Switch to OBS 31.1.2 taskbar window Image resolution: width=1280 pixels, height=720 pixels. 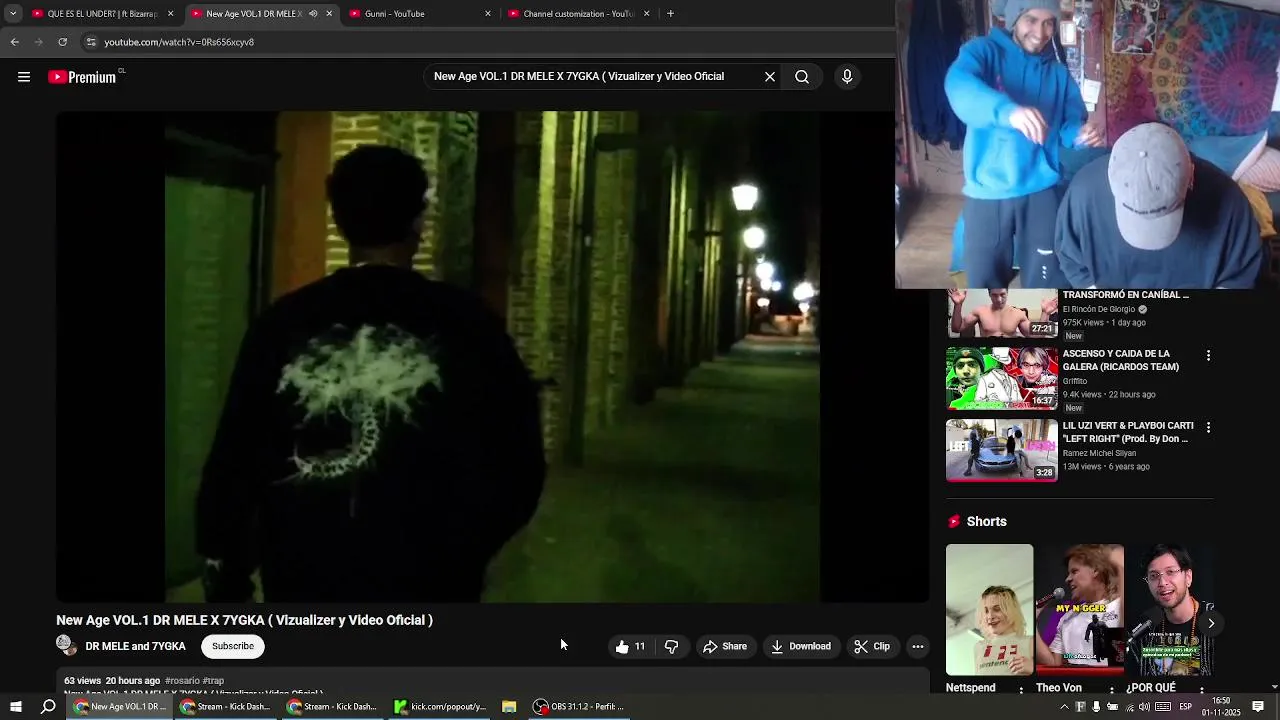578,707
